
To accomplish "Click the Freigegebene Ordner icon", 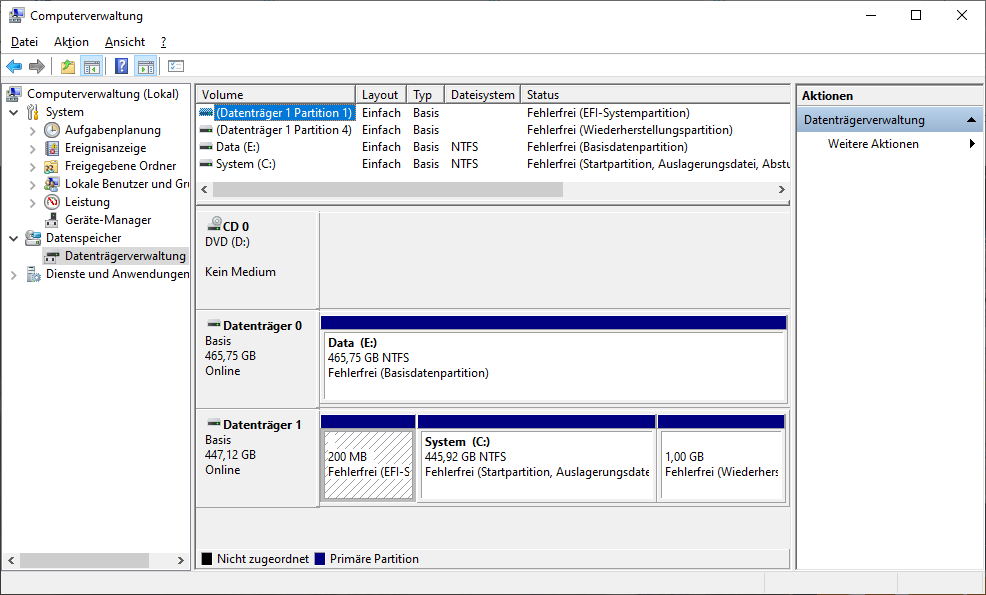I will (52, 166).
